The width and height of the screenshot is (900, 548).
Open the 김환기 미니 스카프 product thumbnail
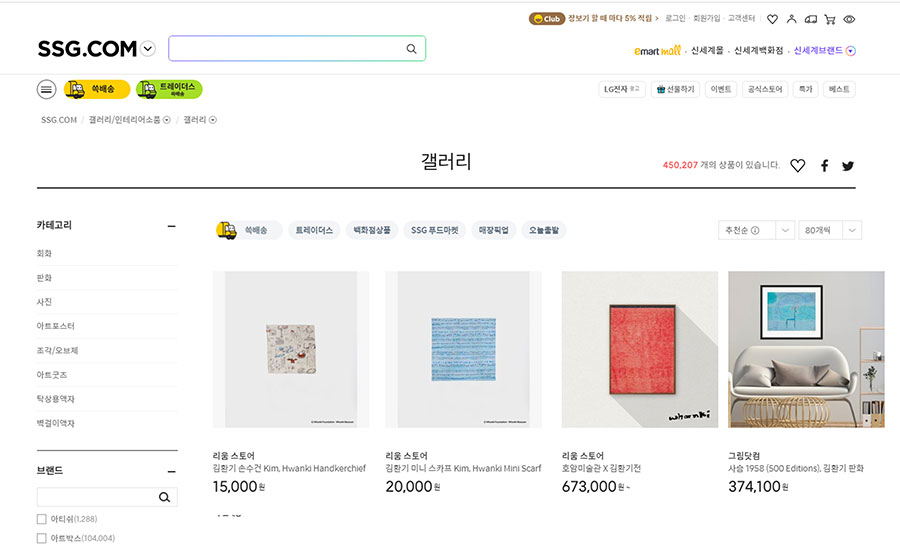pyautogui.click(x=463, y=349)
